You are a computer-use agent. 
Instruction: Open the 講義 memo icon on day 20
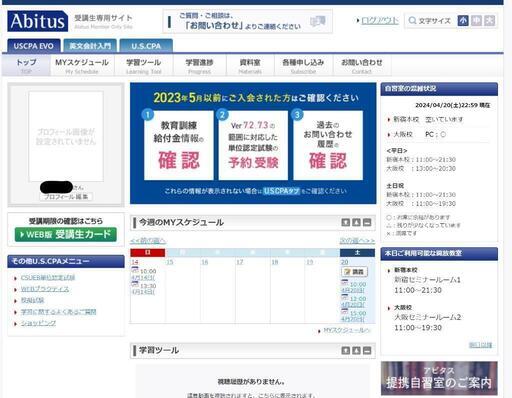(354, 272)
